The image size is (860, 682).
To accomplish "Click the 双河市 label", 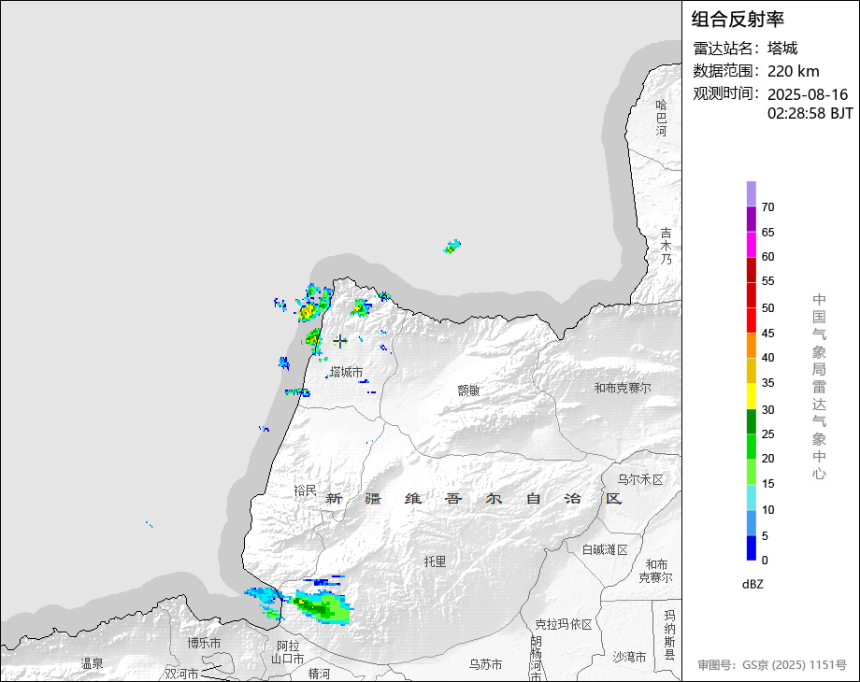I will 182,673.
